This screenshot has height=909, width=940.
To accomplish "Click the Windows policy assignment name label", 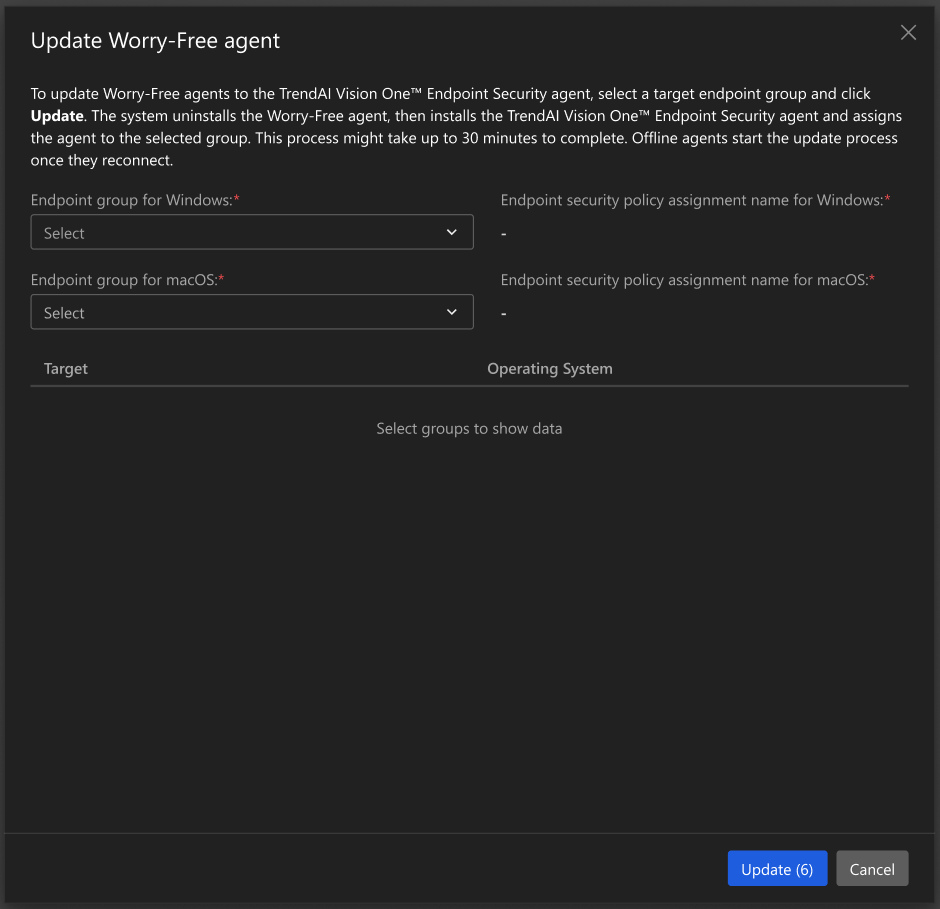I will 695,200.
